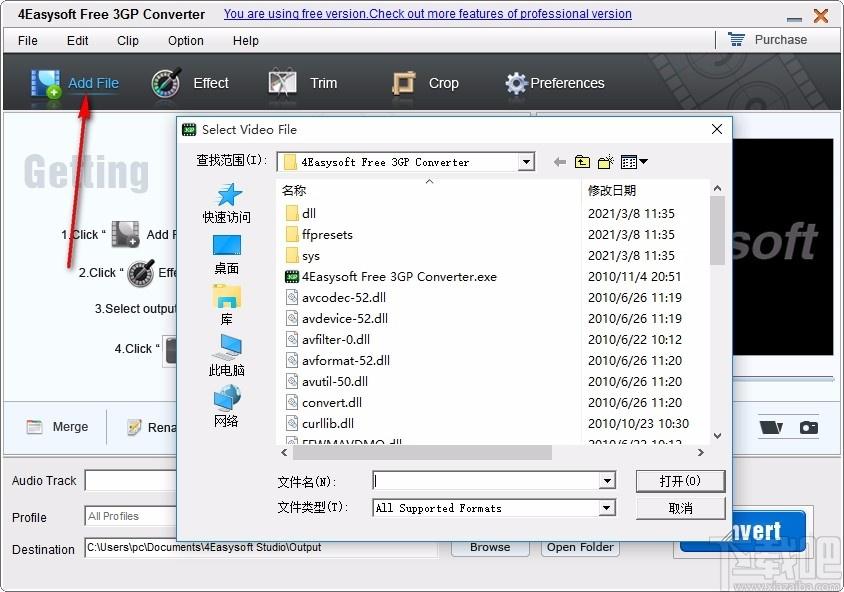This screenshot has width=844, height=592.
Task: Select Desktop (桌面) in sidebar
Action: pos(227,255)
